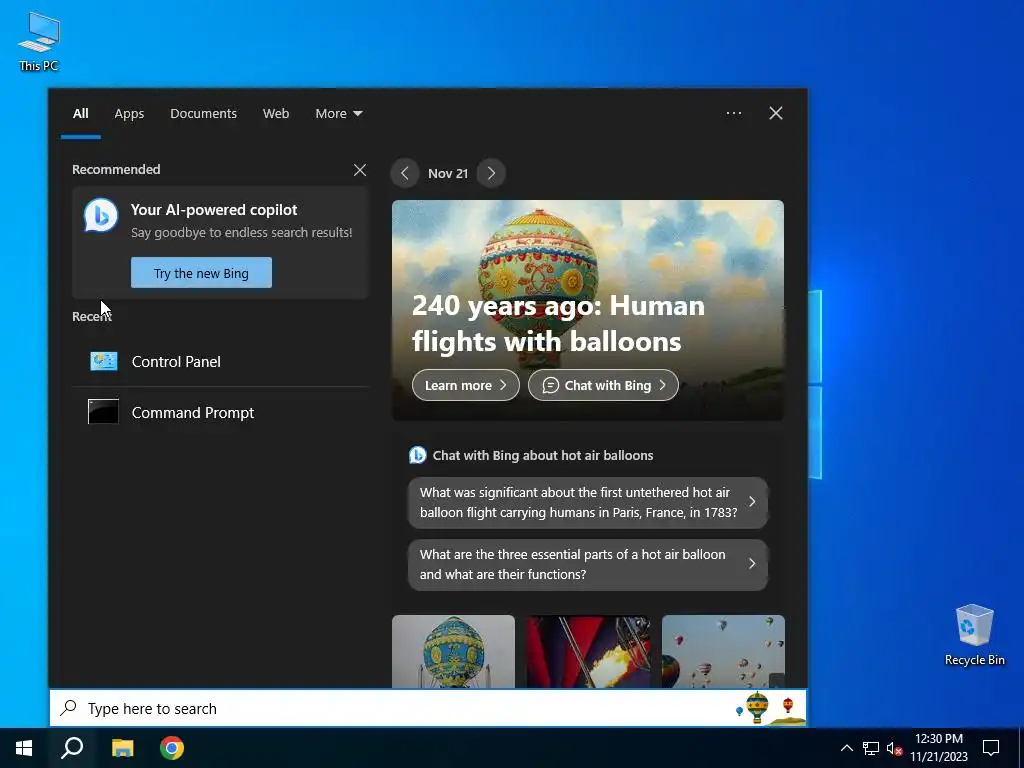Click the magnifier icon inside search box
The image size is (1024, 768).
(69, 708)
